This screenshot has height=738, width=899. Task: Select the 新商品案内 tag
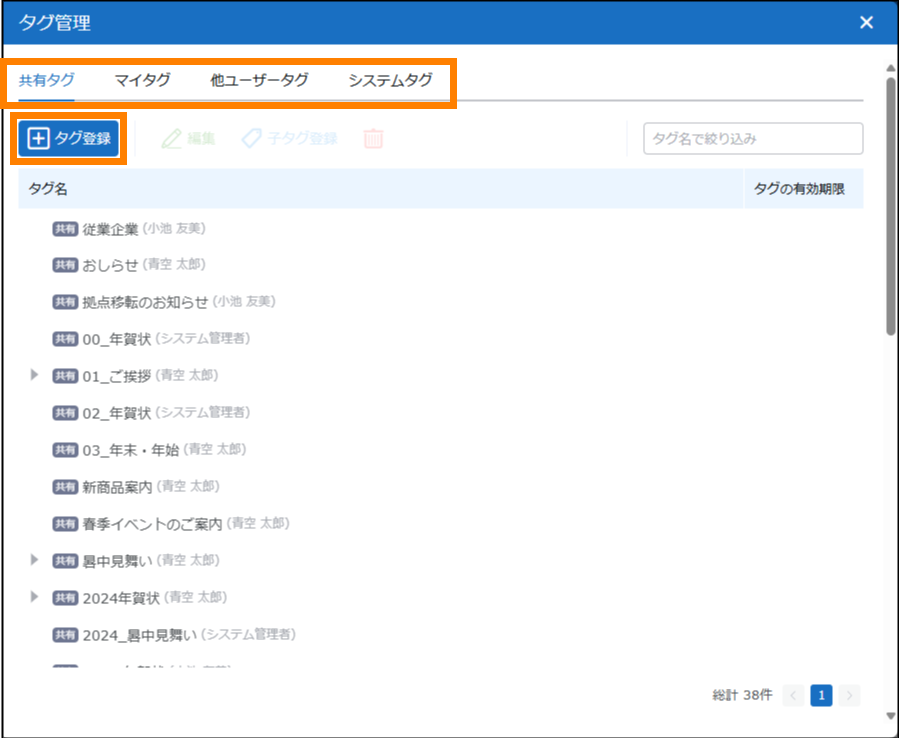click(x=117, y=486)
